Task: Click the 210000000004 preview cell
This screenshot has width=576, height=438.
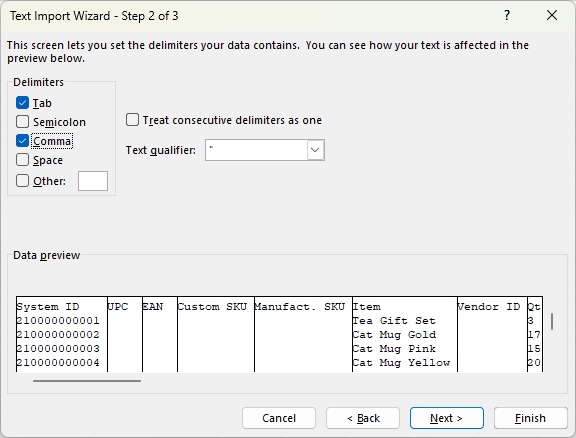Action: (58, 363)
